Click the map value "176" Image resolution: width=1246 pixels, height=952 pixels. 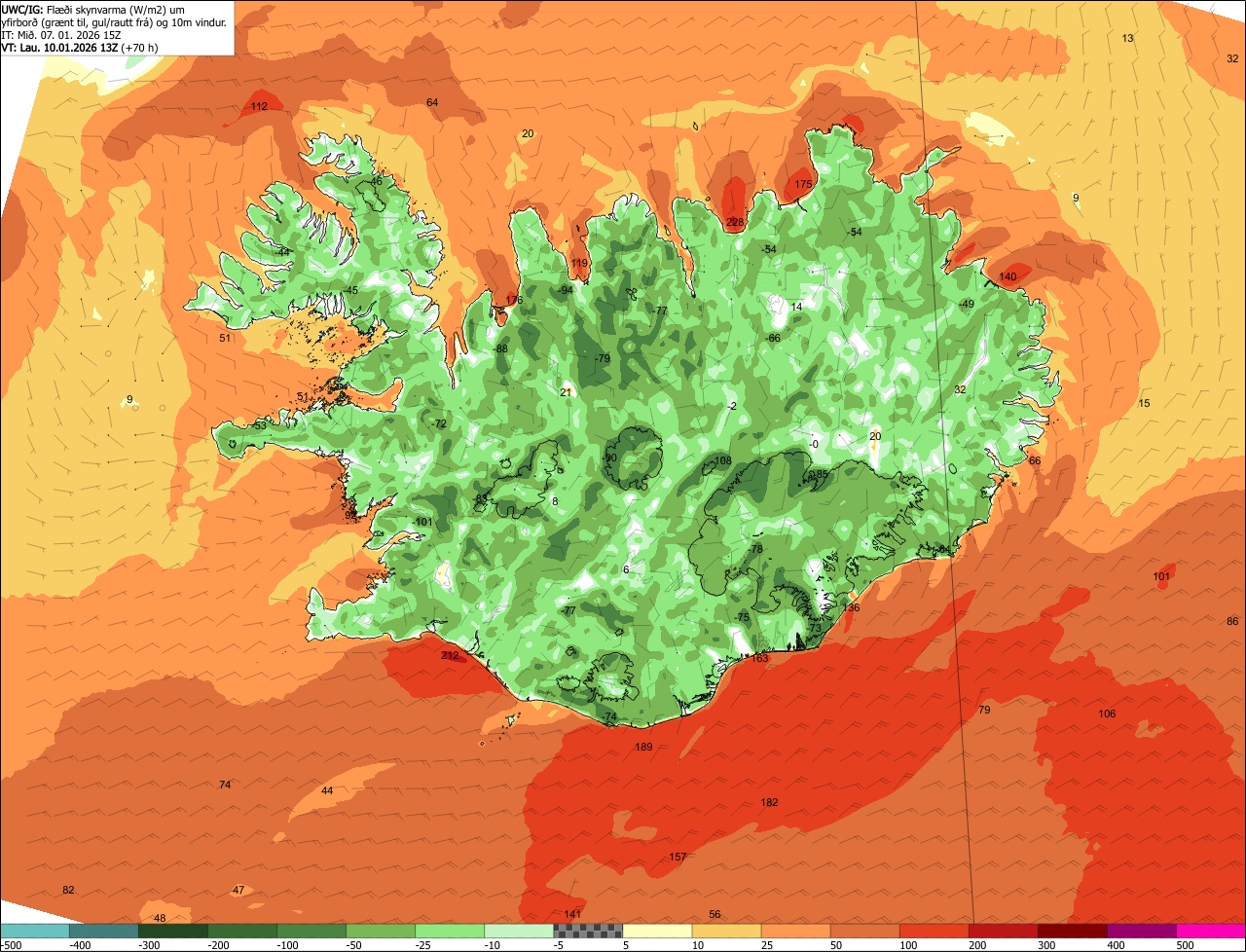coord(514,300)
